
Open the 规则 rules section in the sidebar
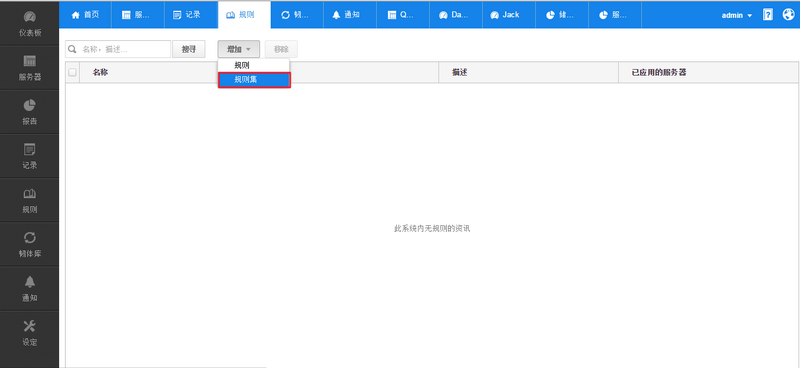pos(30,200)
